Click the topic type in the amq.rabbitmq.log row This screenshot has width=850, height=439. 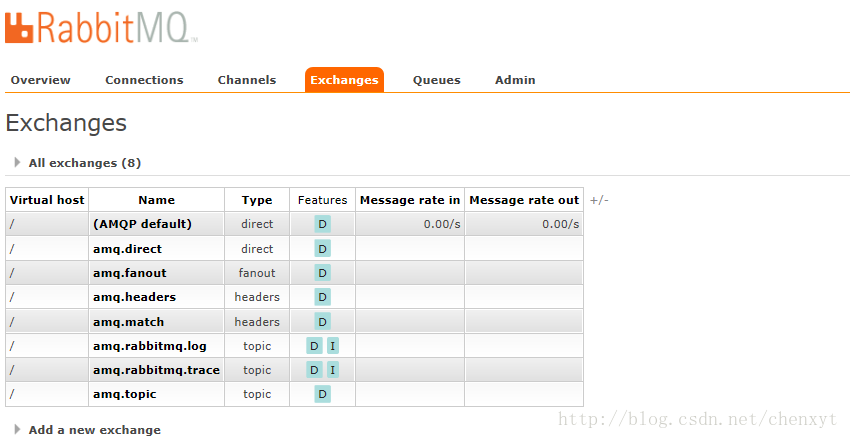(257, 346)
